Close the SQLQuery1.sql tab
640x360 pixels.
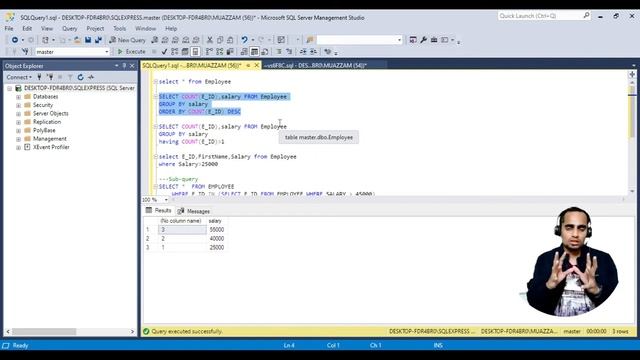[257, 65]
